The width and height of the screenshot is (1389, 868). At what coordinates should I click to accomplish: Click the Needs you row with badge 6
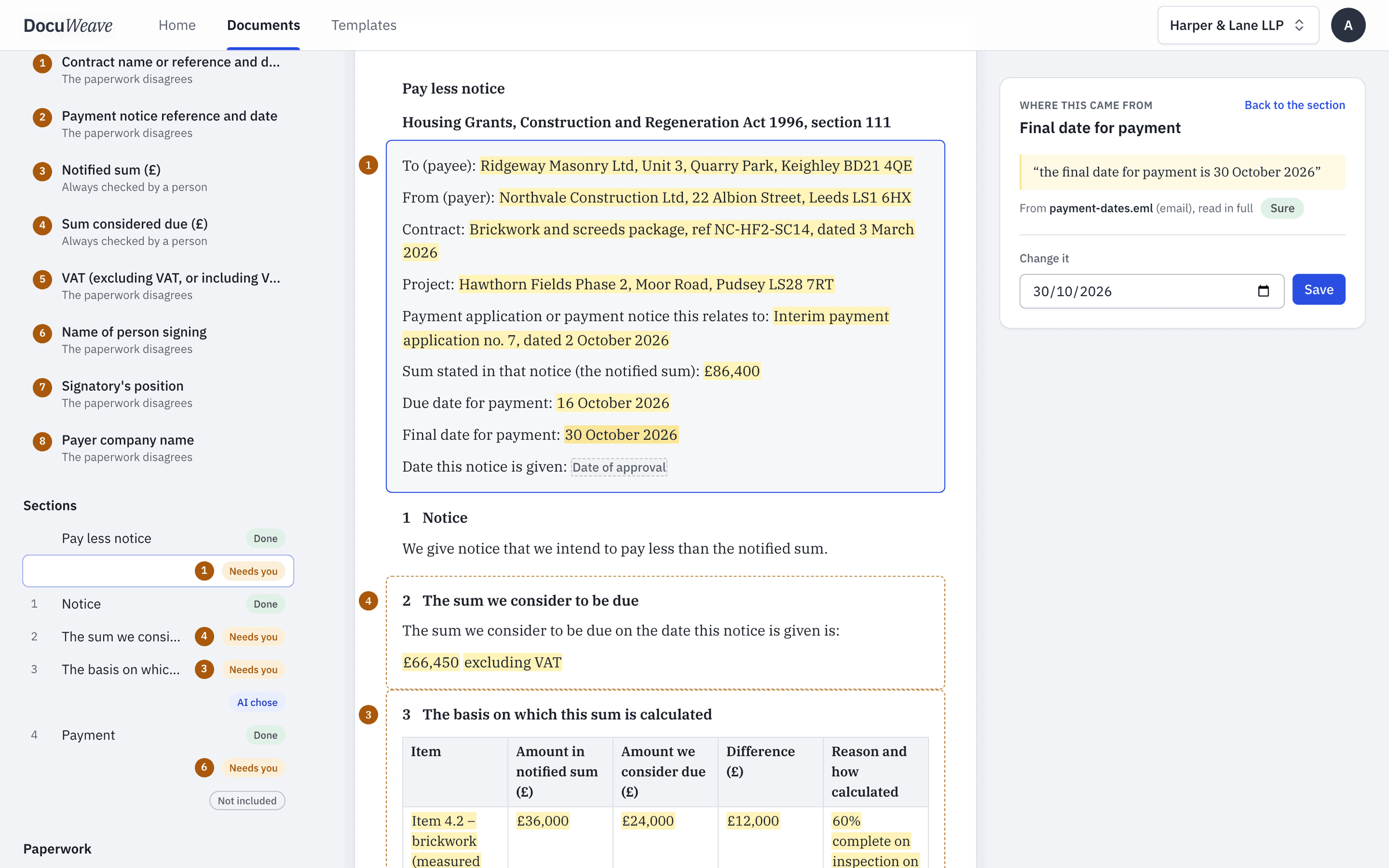tap(157, 768)
